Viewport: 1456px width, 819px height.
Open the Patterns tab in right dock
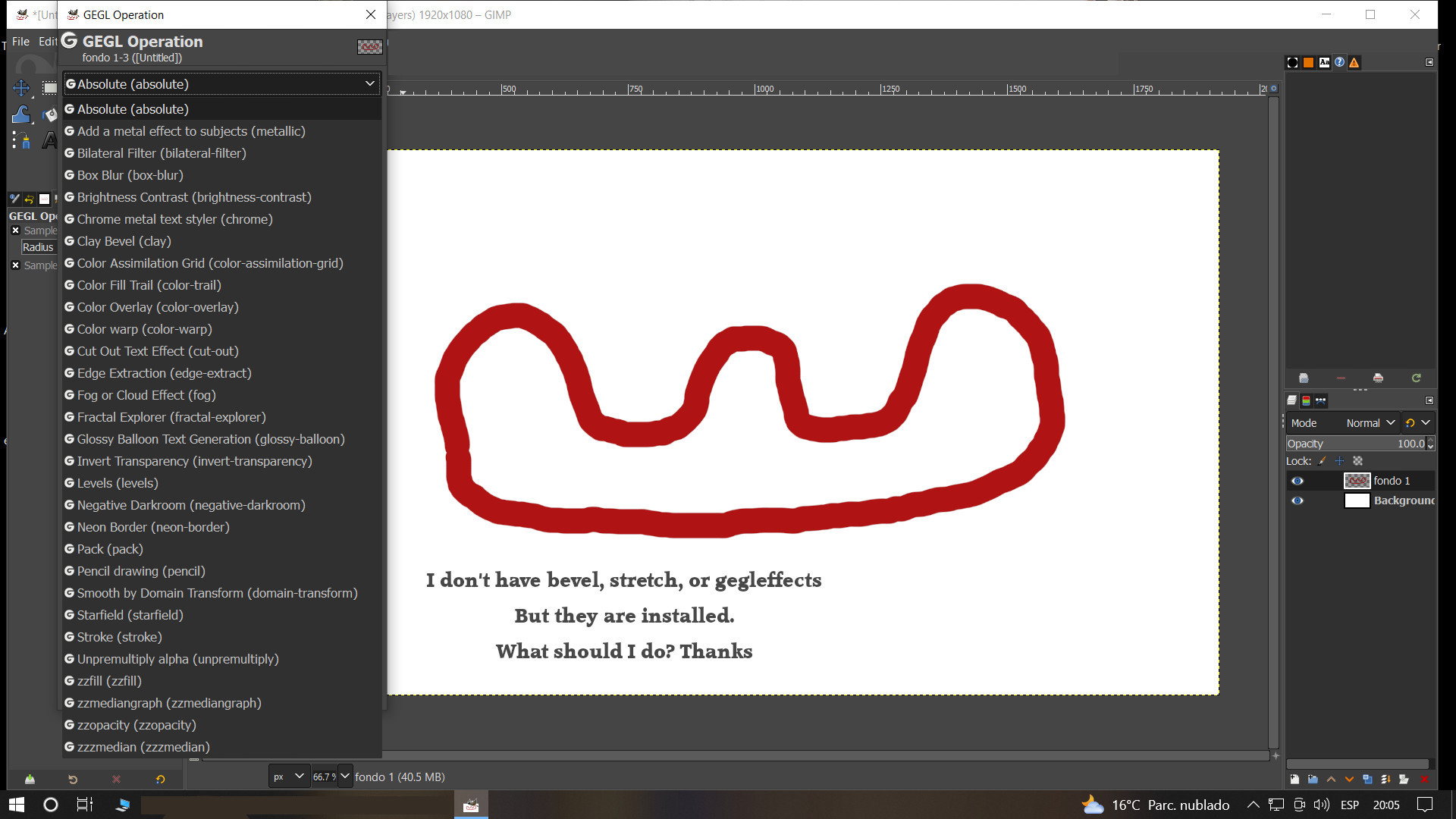pos(1308,62)
